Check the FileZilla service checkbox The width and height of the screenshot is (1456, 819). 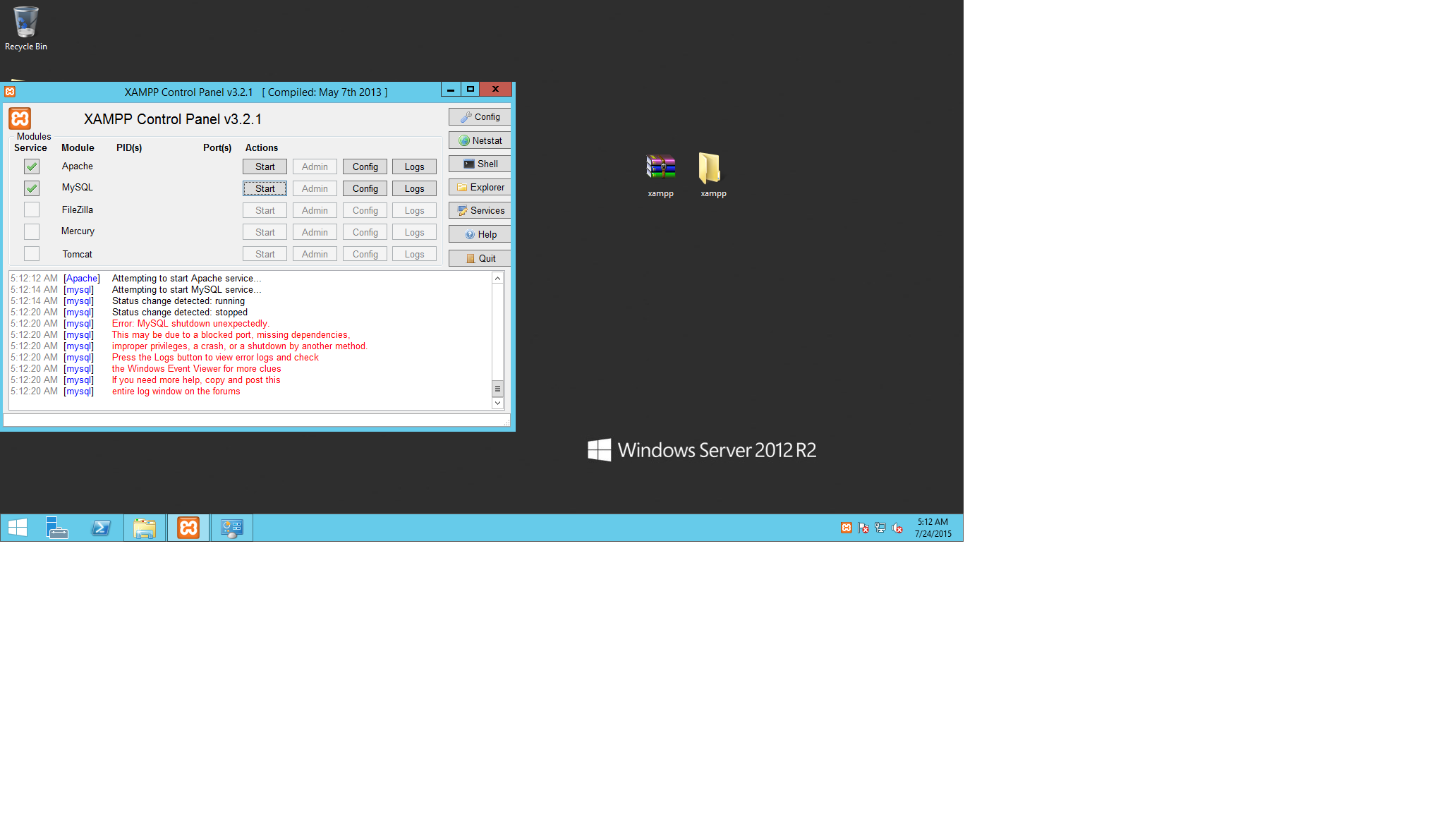32,210
